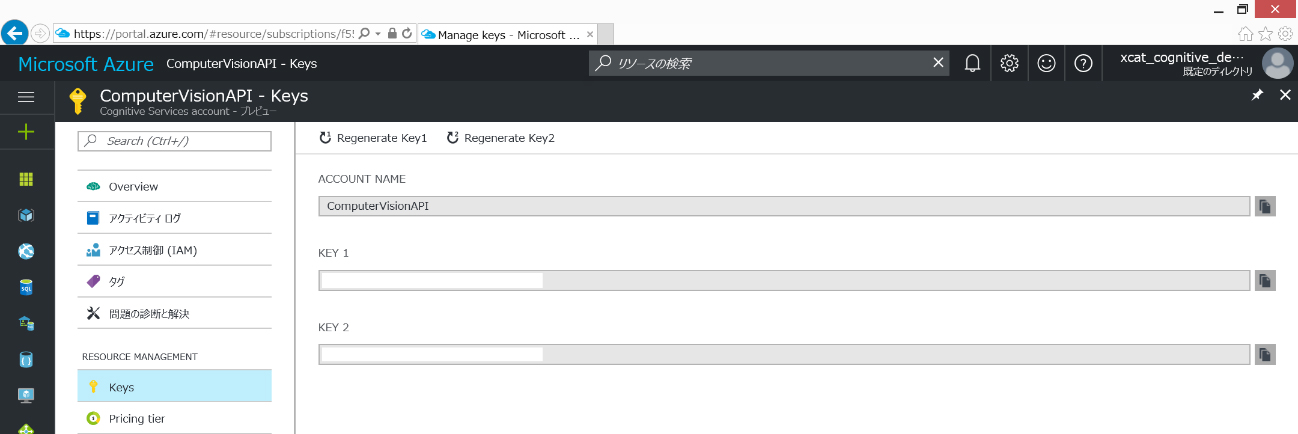The image size is (1298, 434).
Task: Copy the Account Name to clipboard
Action: [1265, 206]
